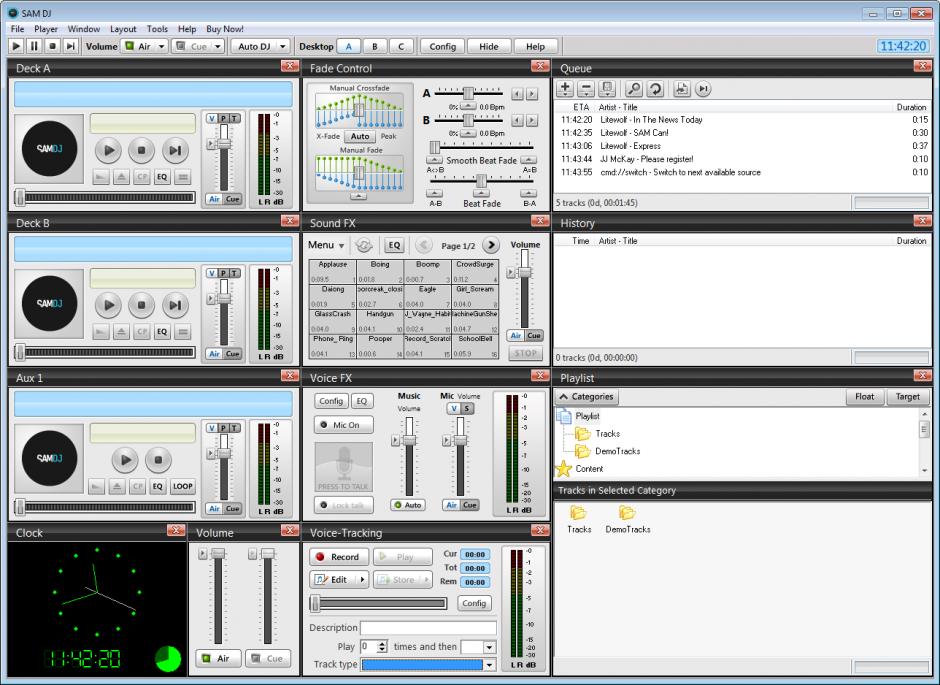Open the Tools menu
The height and width of the screenshot is (685, 940).
pos(157,29)
